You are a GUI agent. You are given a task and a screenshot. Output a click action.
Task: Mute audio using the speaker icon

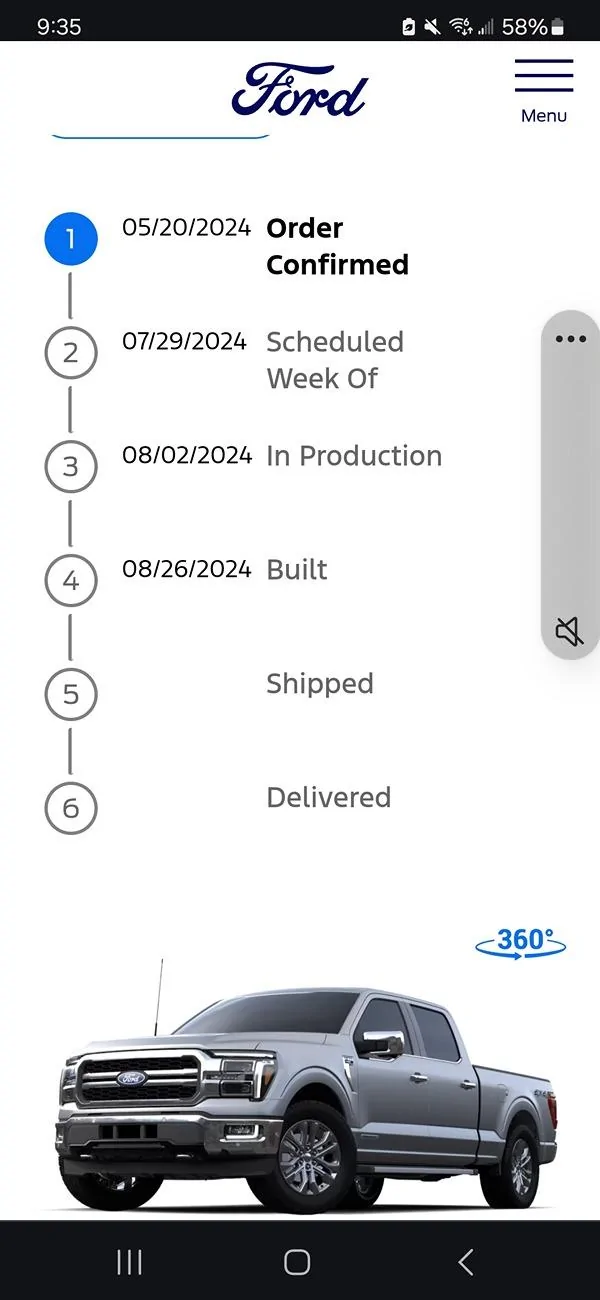pyautogui.click(x=570, y=630)
